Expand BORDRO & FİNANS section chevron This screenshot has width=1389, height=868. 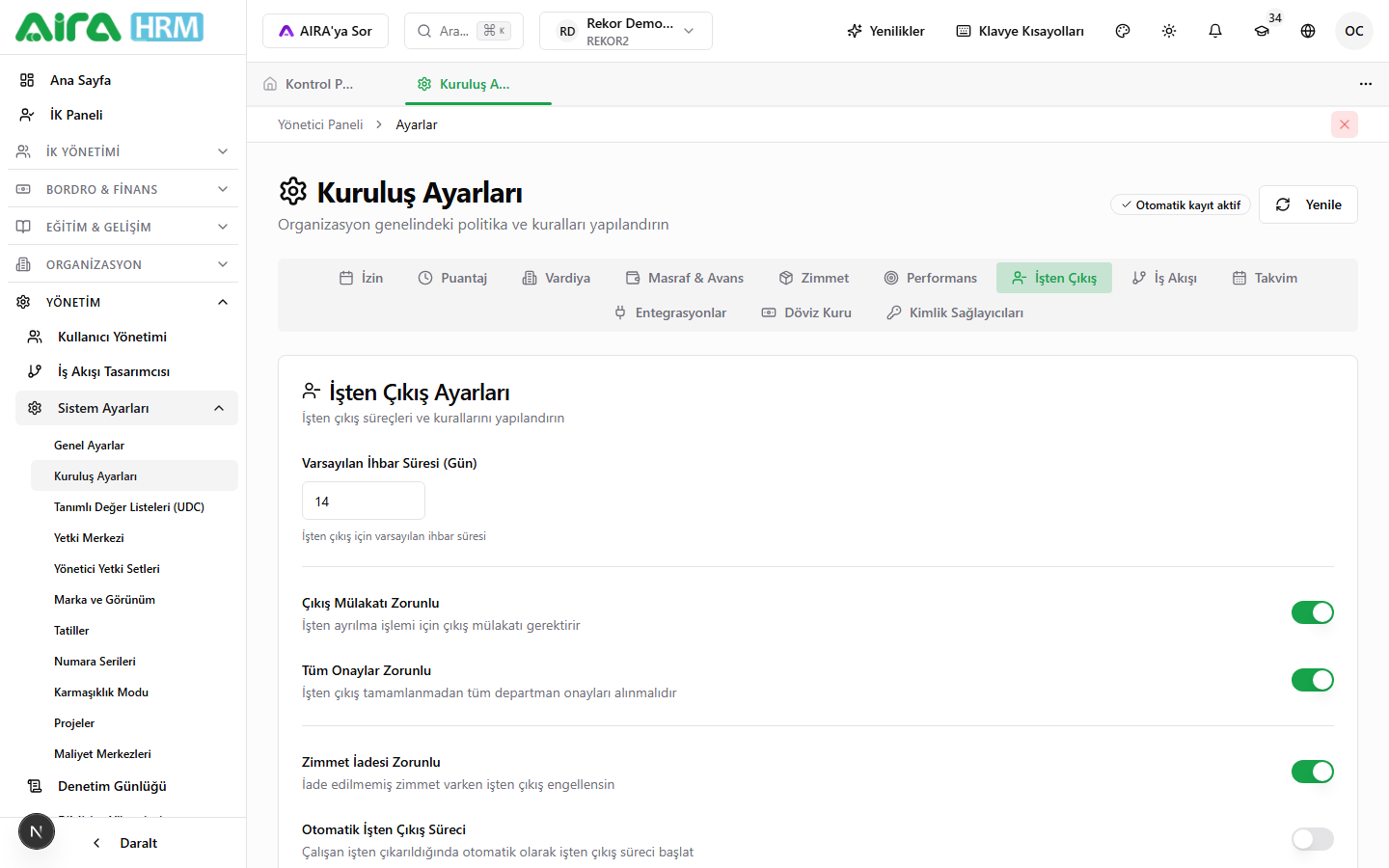click(x=223, y=189)
